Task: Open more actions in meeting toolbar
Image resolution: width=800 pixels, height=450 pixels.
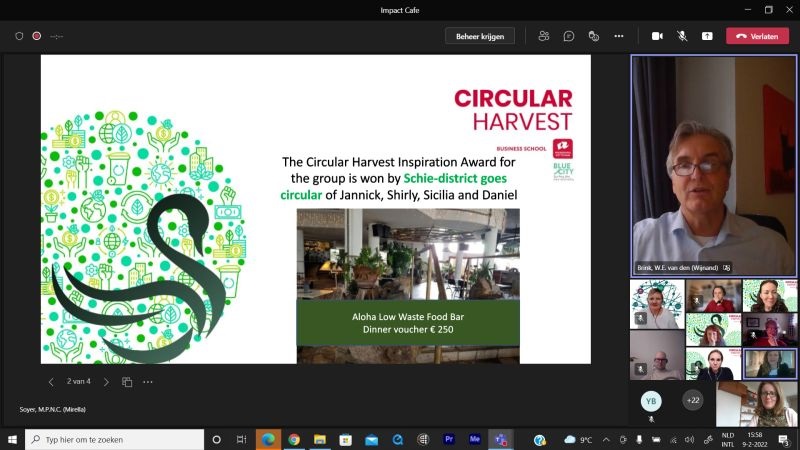Action: click(620, 36)
